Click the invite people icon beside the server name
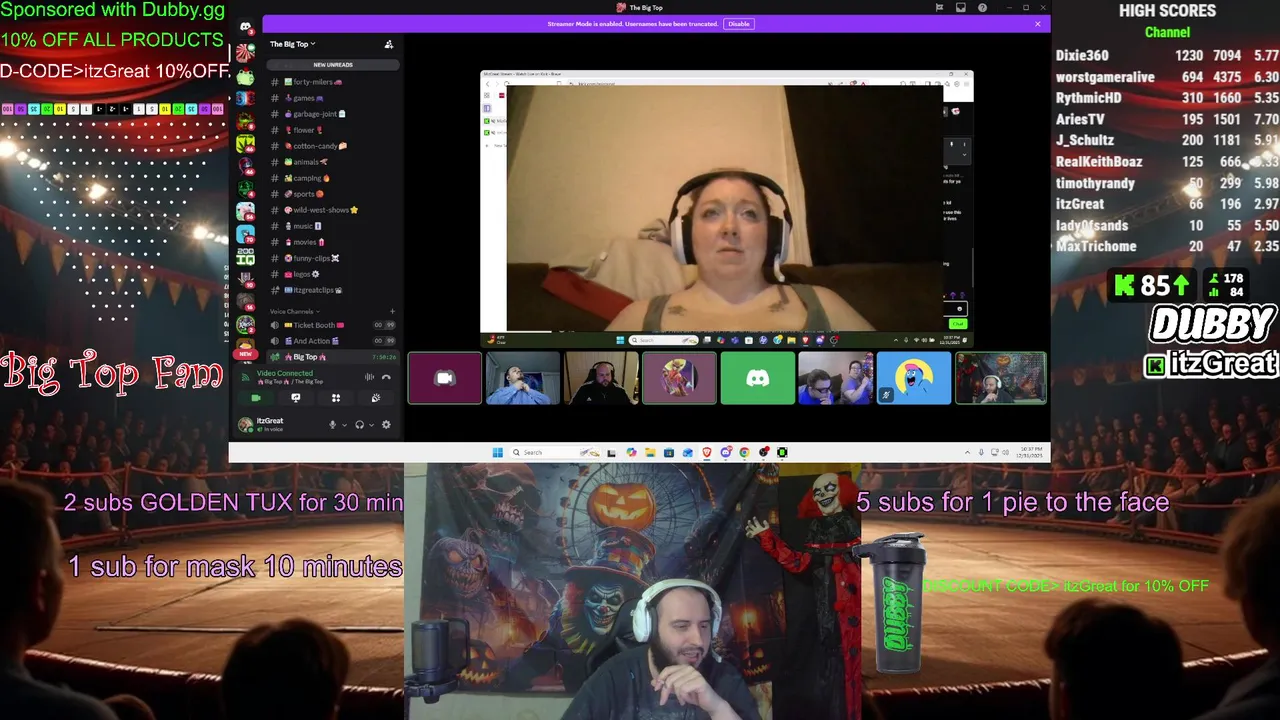1280x720 pixels. point(389,44)
